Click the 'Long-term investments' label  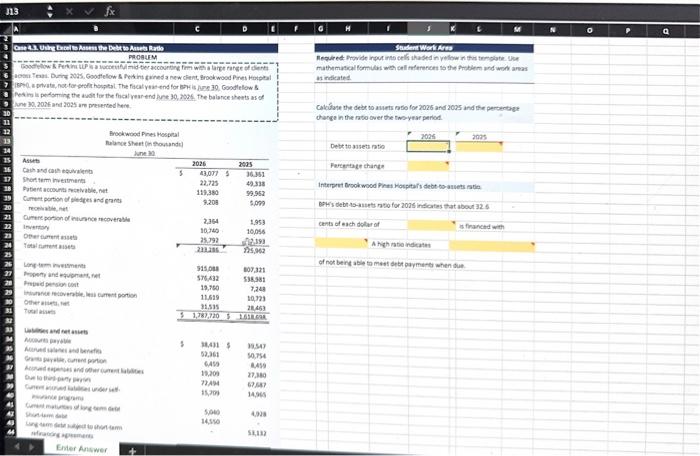[54, 265]
